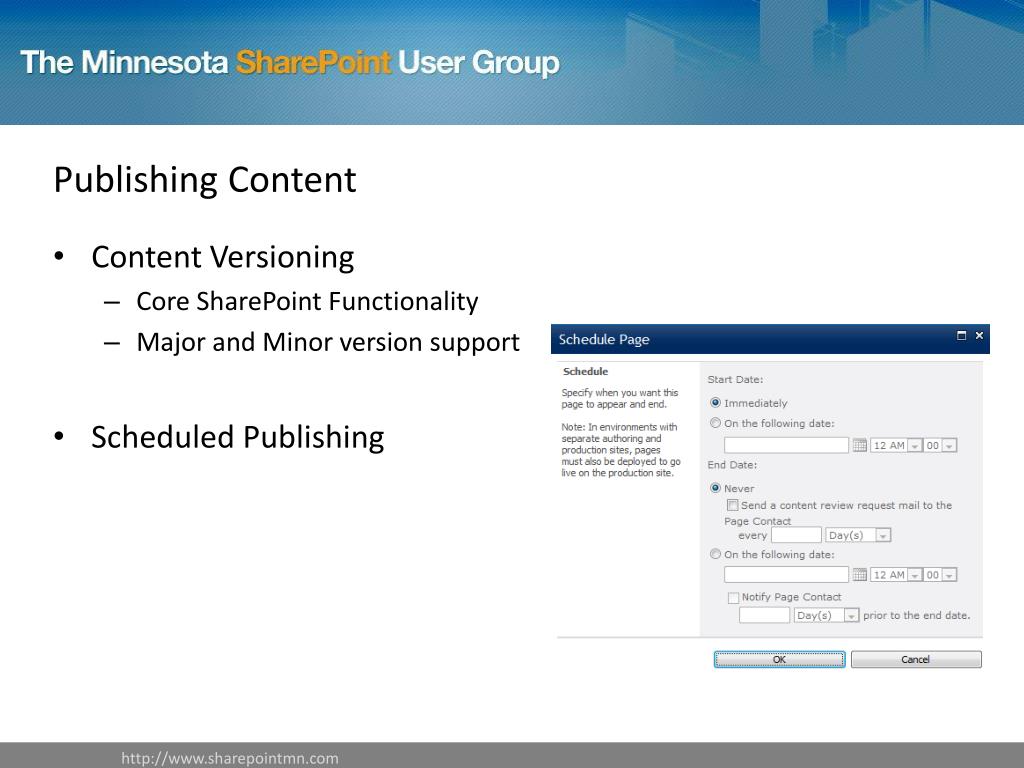This screenshot has width=1024, height=768.
Task: Expand the Day(s) dropdown next to 'every'
Action: [x=858, y=536]
